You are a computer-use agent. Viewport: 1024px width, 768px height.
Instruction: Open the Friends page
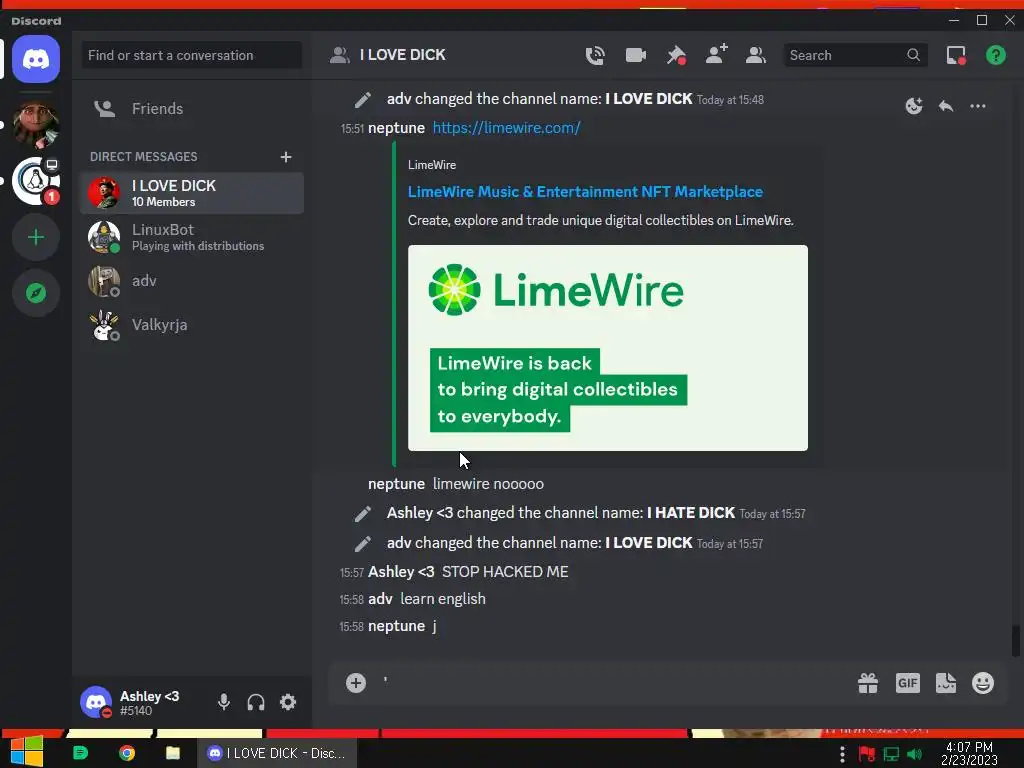[x=191, y=108]
